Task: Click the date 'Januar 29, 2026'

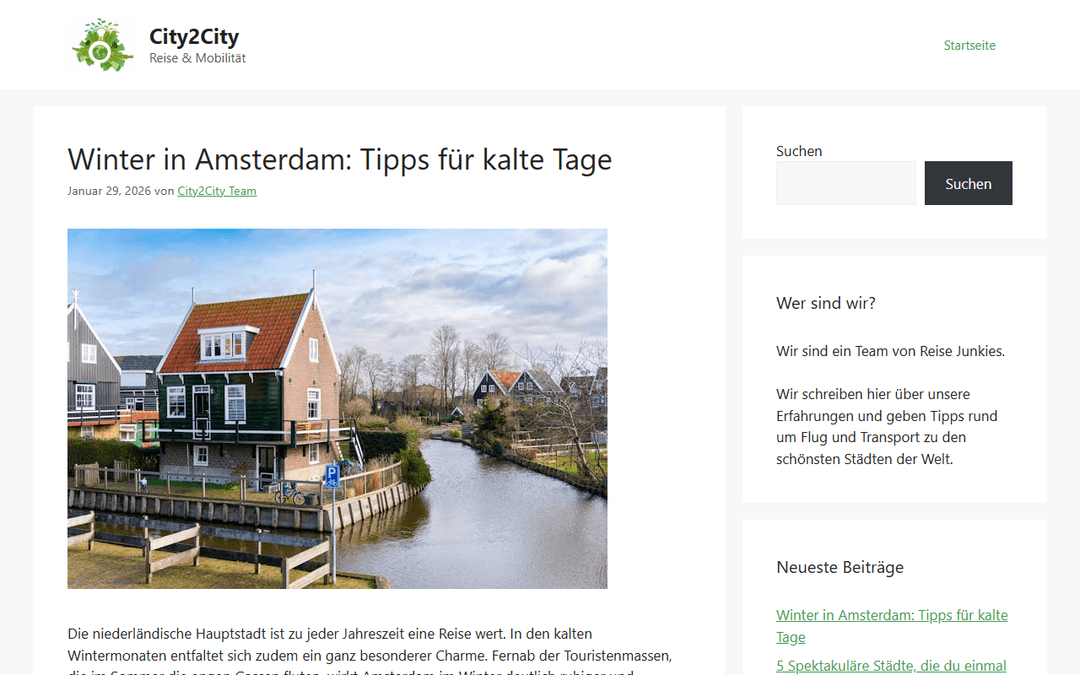Action: point(109,191)
